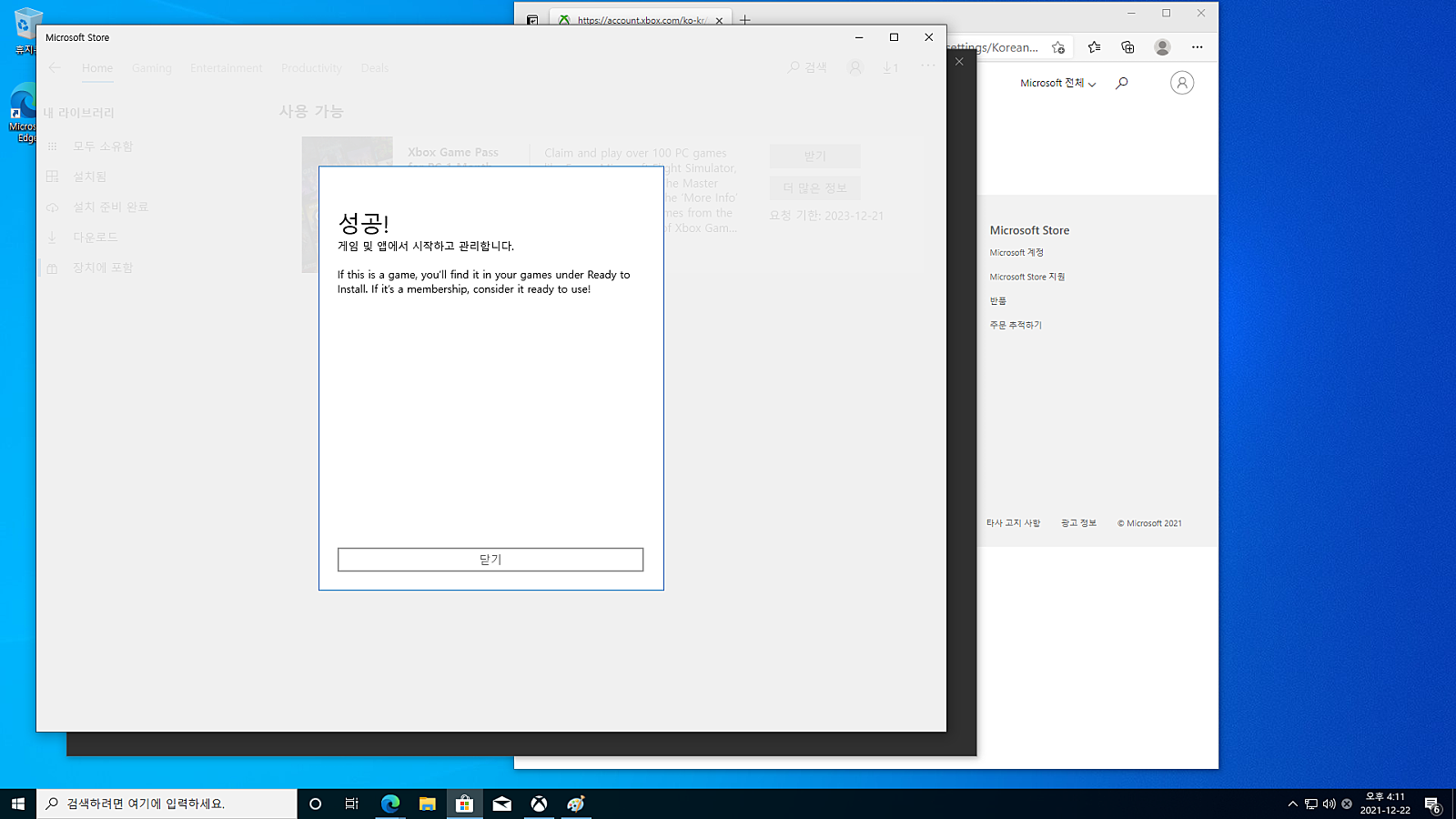The width and height of the screenshot is (1456, 819).
Task: Select 설치 준비 완료 in sidebar
Action: (110, 207)
